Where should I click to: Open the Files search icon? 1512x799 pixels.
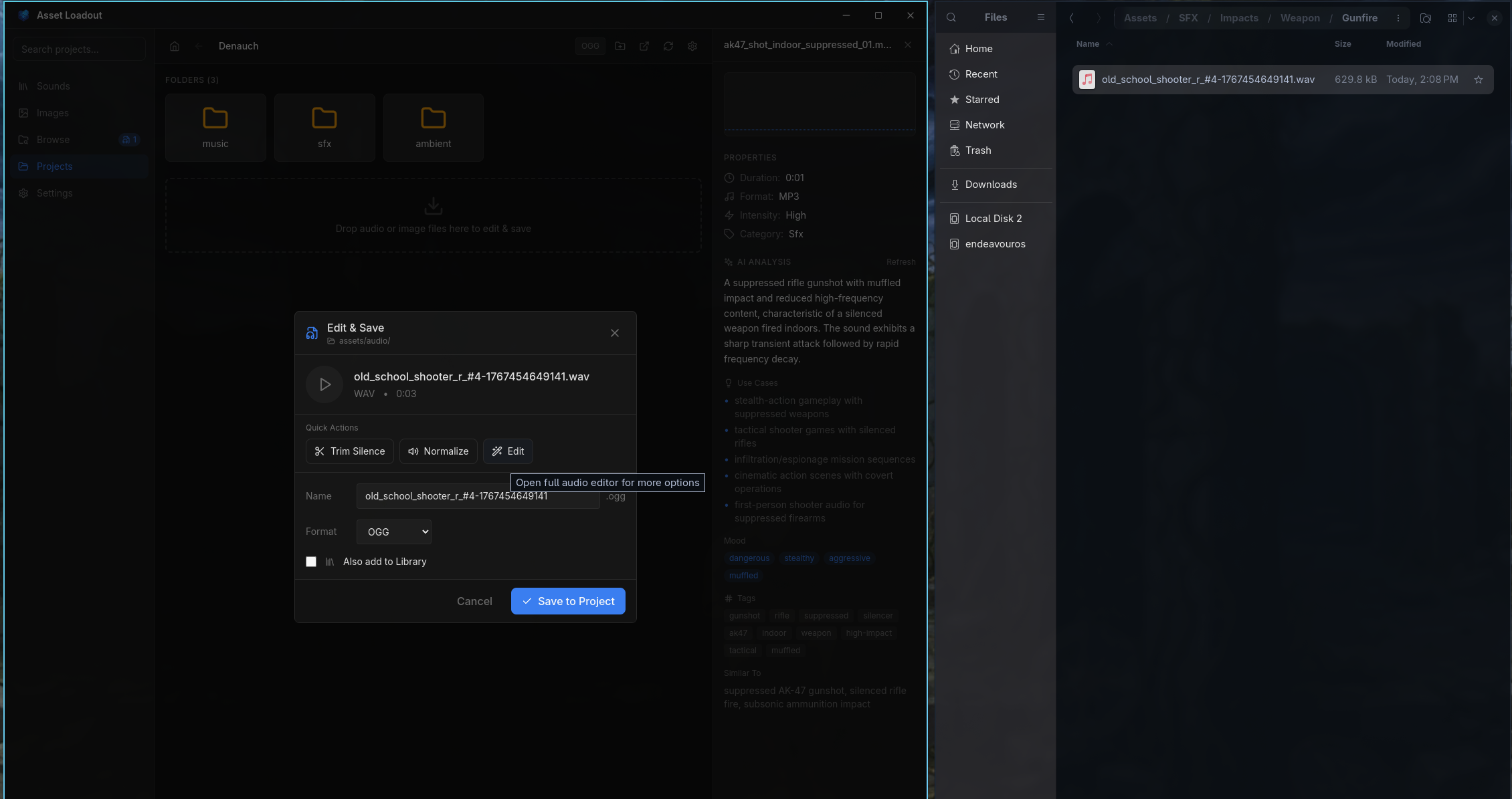tap(951, 18)
